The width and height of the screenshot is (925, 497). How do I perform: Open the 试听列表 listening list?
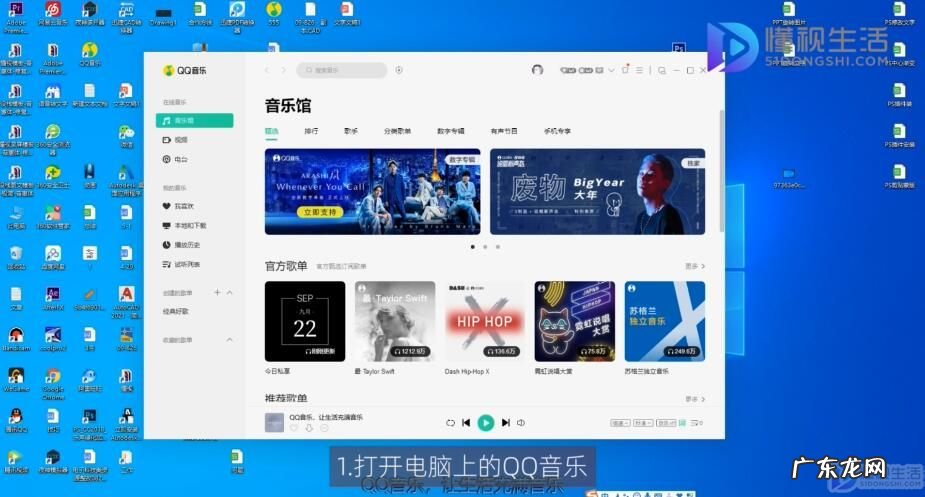181,264
